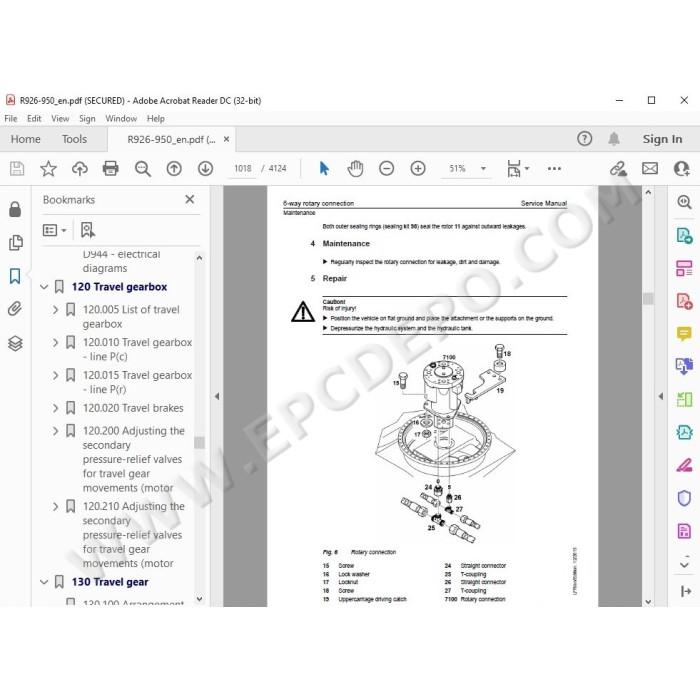Open Export PDF tool in right pane
Image resolution: width=700 pixels, height=700 pixels.
click(684, 235)
